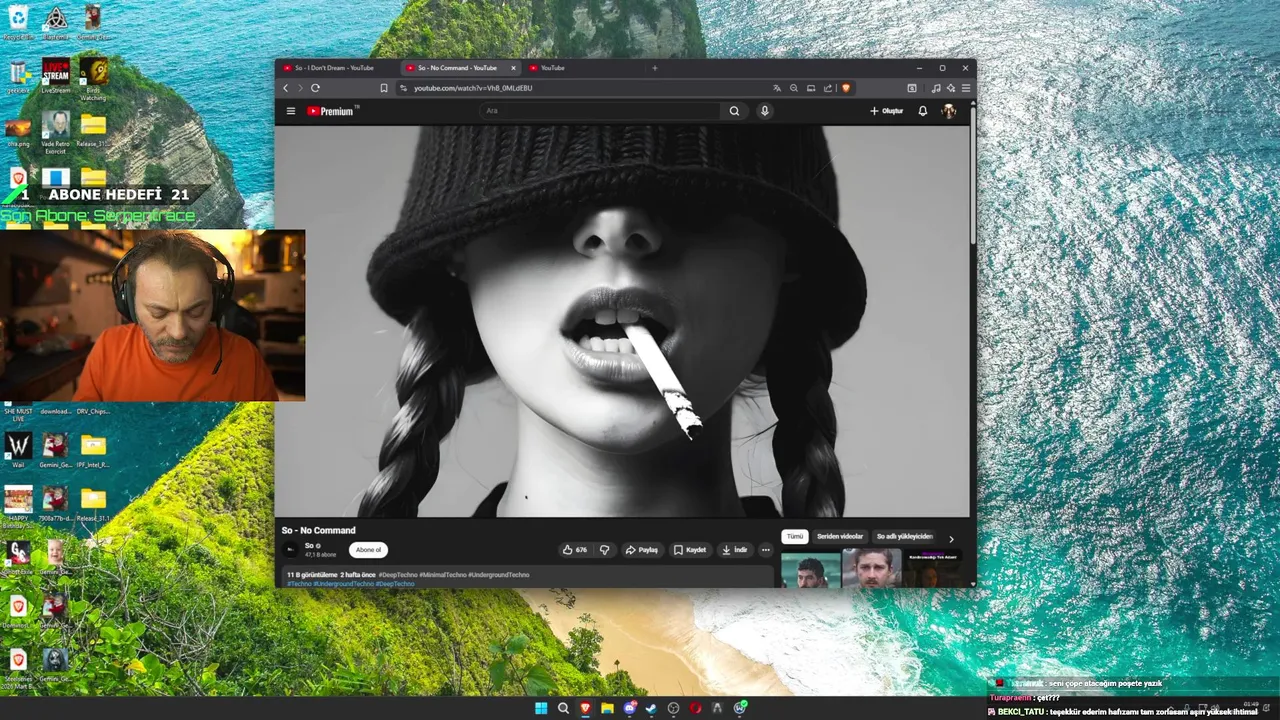The height and width of the screenshot is (720, 1280).
Task: Open the Birds Watching desktop shortcut
Action: [x=93, y=78]
